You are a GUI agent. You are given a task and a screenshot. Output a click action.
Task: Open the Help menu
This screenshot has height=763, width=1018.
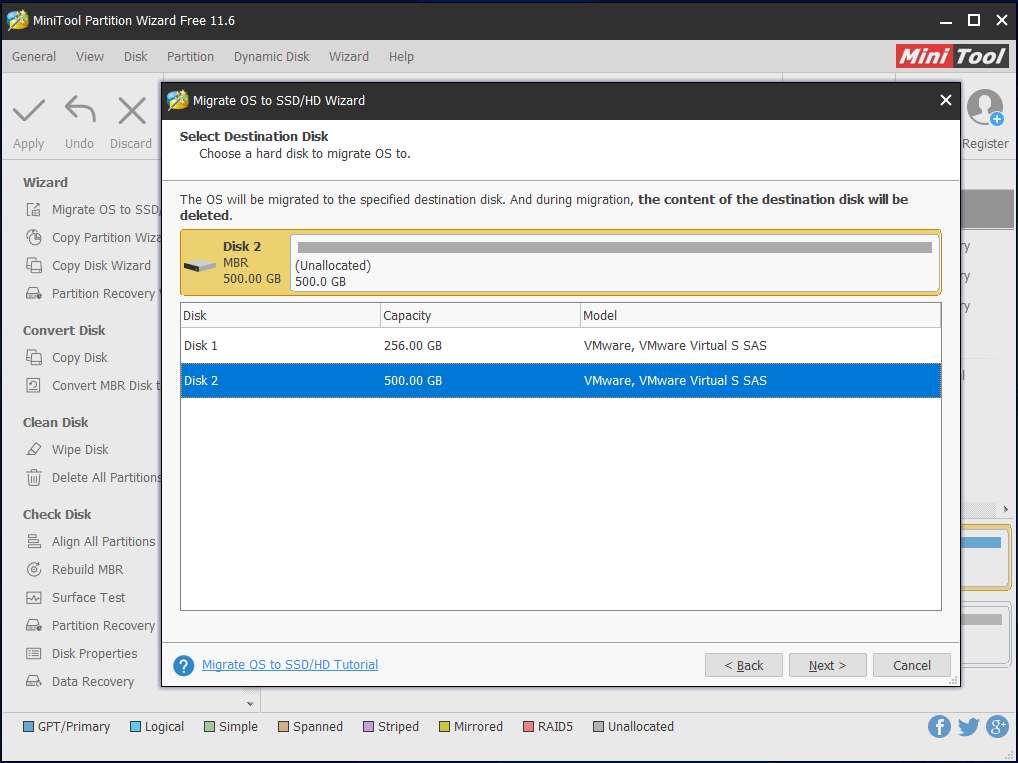(401, 56)
